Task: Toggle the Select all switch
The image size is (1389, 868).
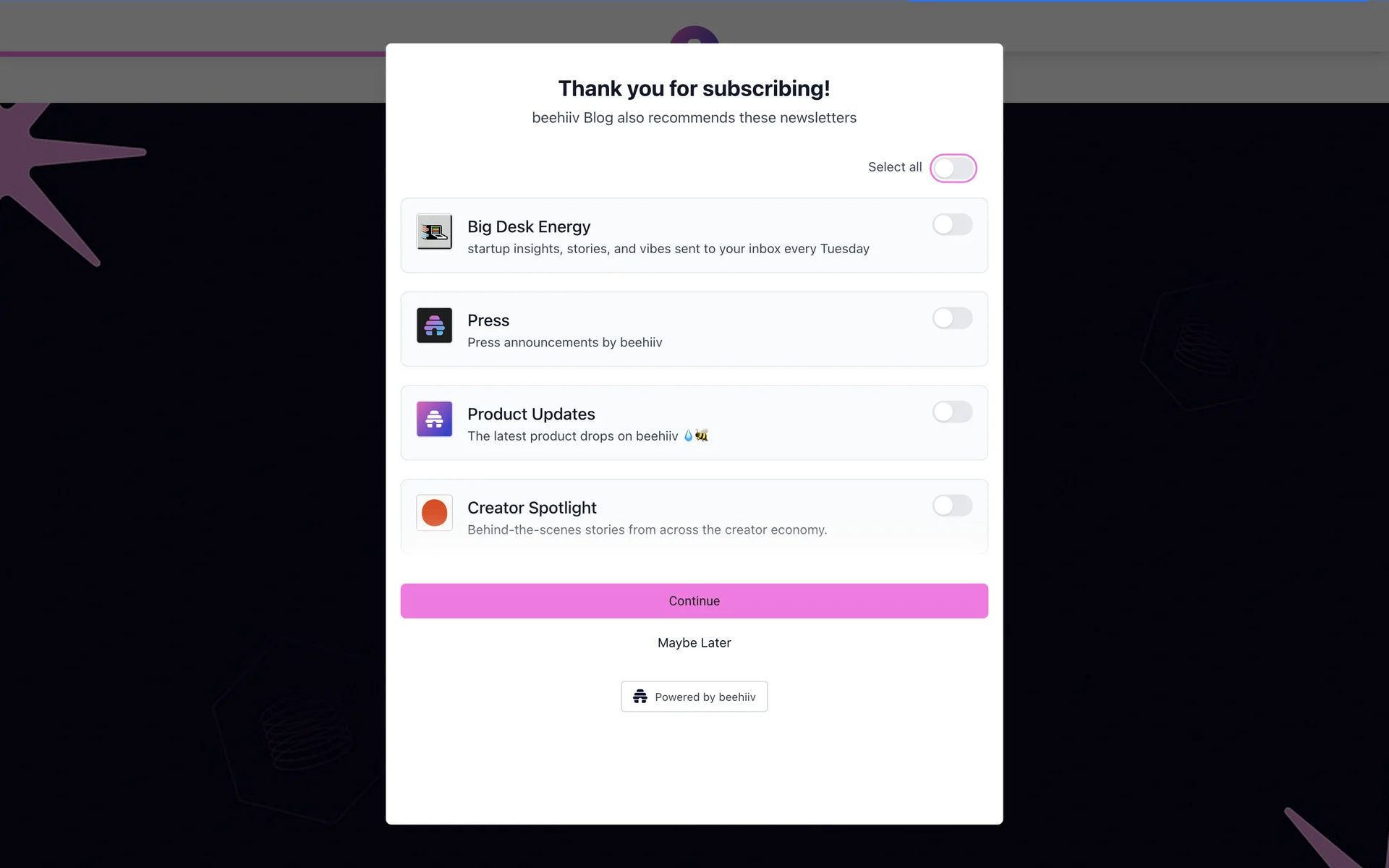Action: 953,168
